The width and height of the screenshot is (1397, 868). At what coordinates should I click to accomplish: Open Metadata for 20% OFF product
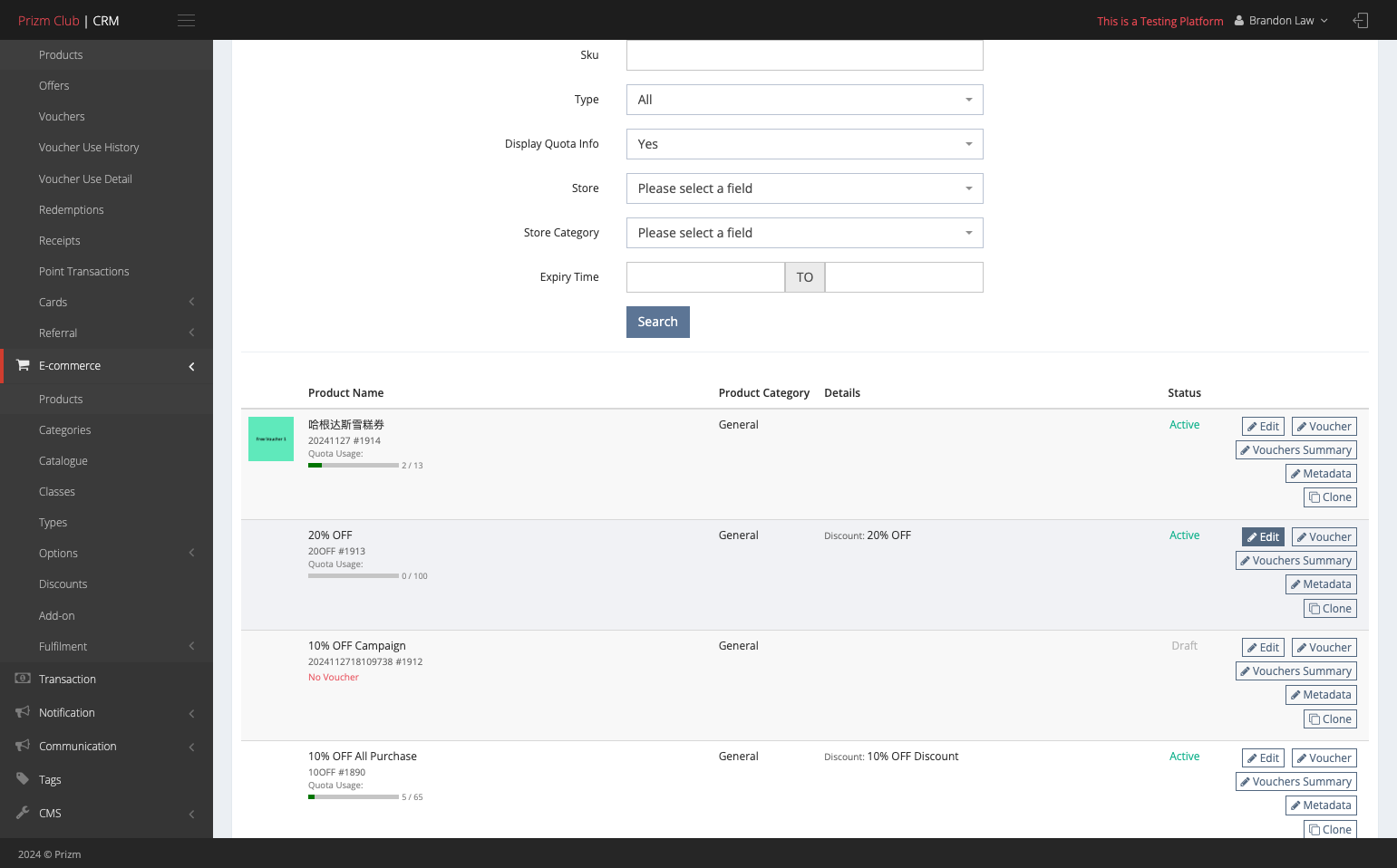[1321, 583]
